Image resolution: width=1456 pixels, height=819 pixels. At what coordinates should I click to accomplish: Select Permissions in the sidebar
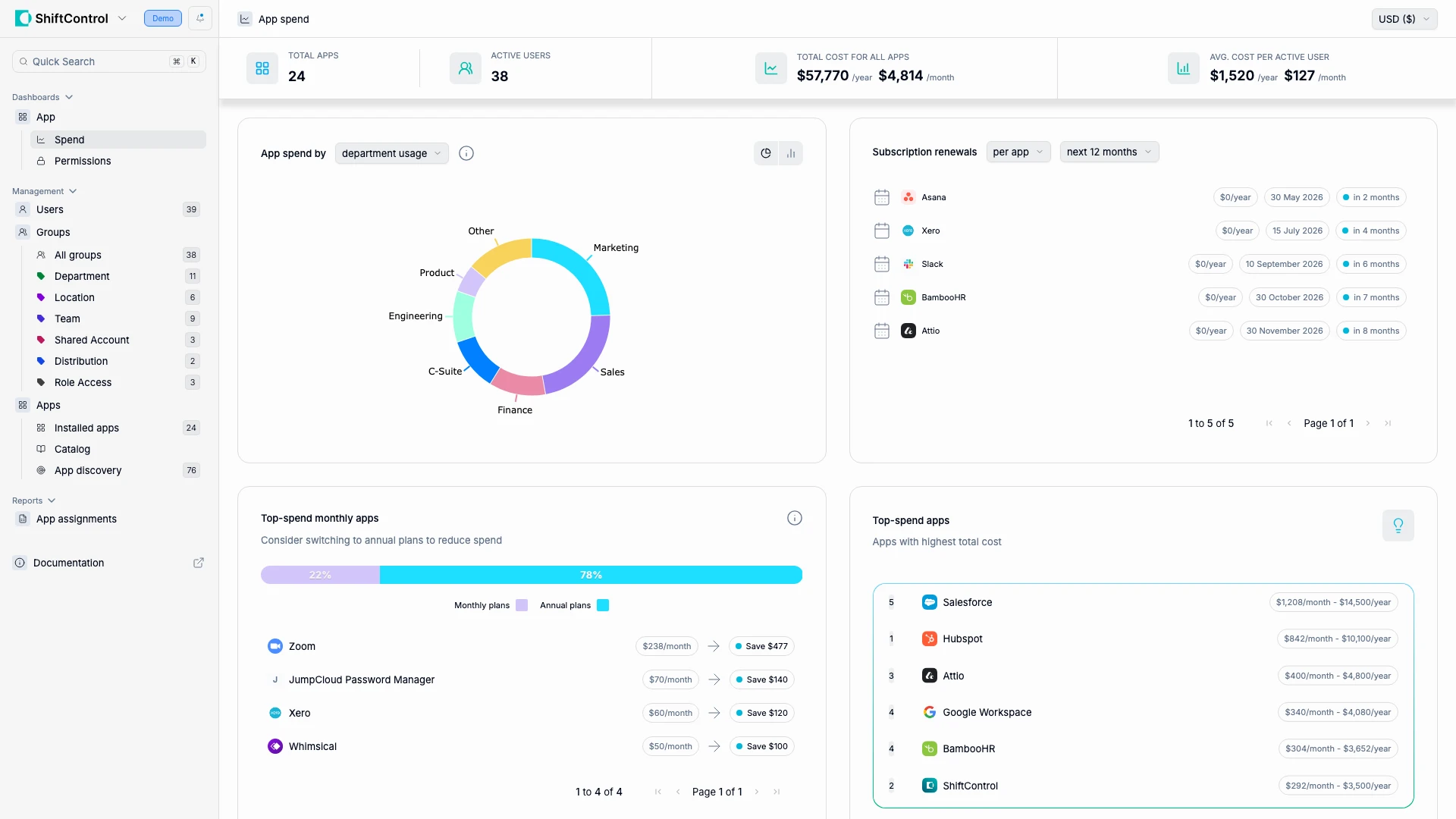tap(82, 161)
